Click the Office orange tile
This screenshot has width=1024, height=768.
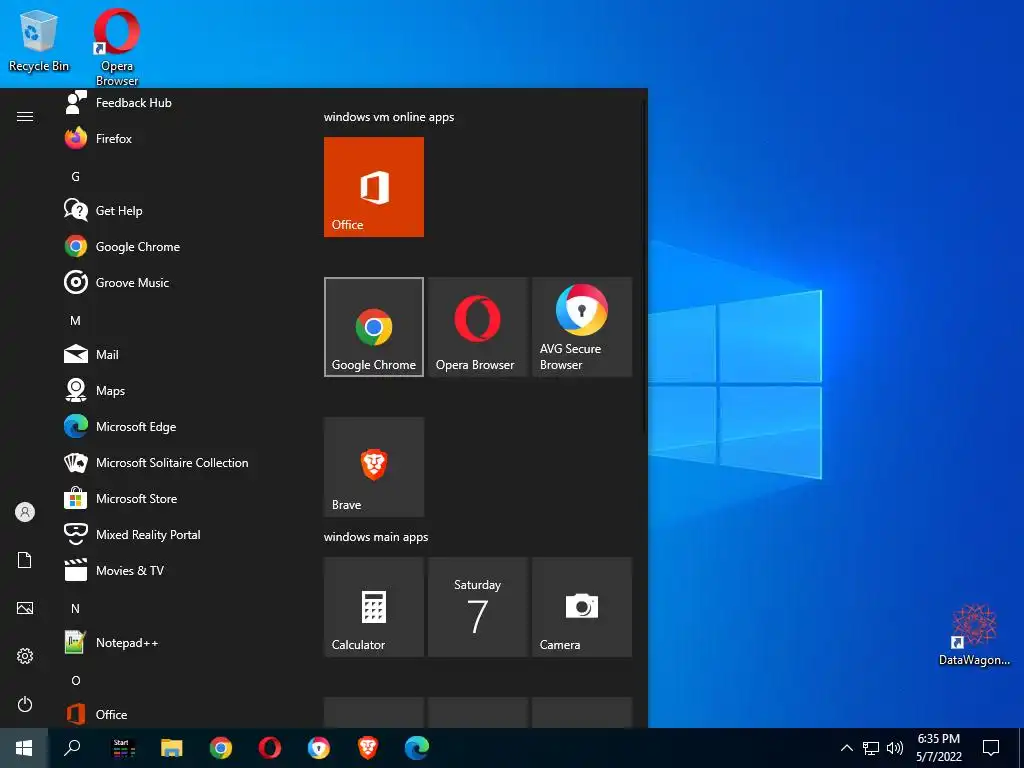point(374,187)
